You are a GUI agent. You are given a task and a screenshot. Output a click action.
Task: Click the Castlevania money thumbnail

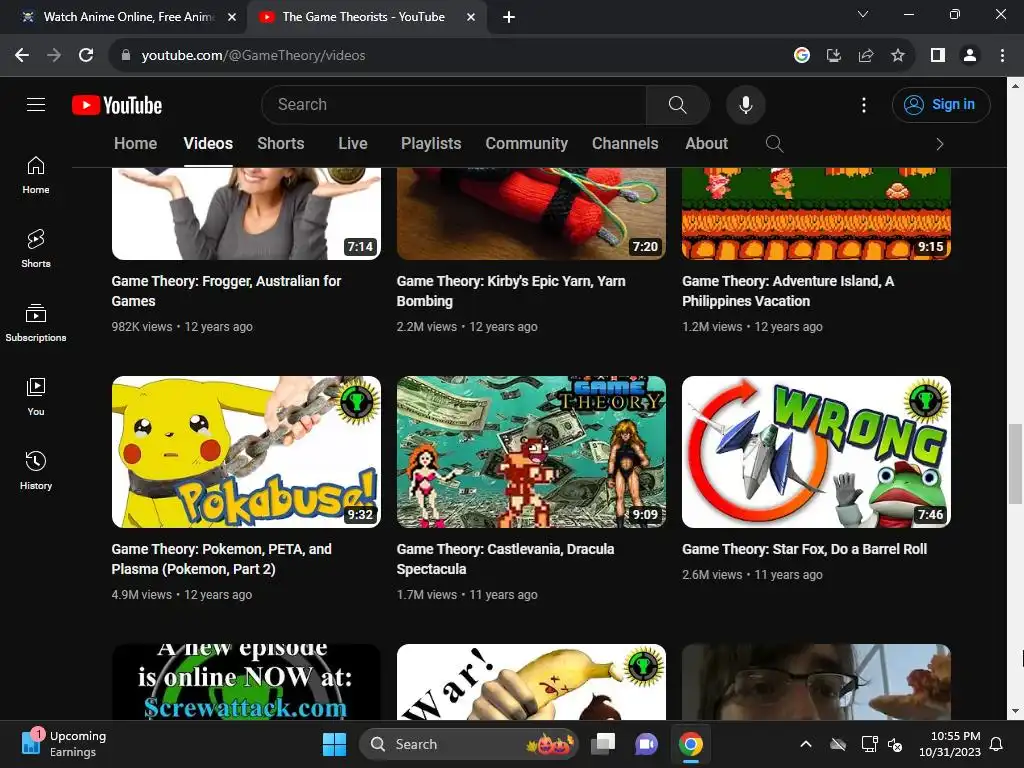pyautogui.click(x=531, y=452)
